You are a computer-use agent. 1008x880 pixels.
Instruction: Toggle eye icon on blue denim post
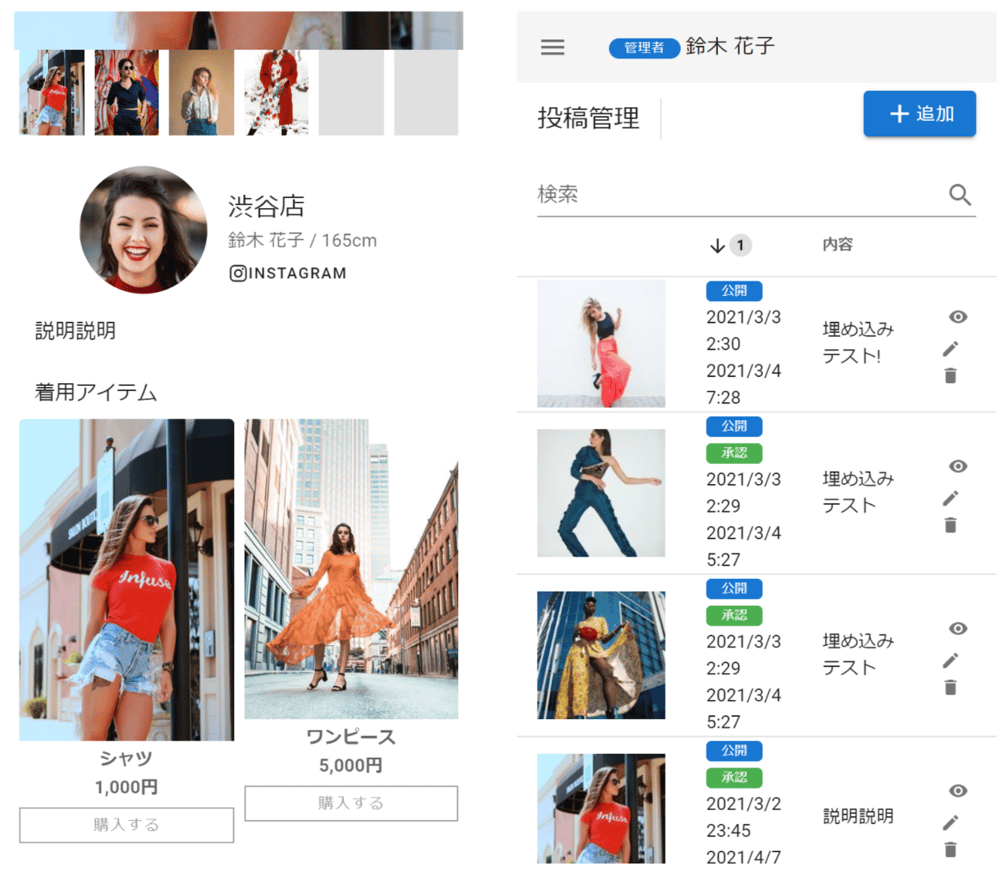click(958, 466)
